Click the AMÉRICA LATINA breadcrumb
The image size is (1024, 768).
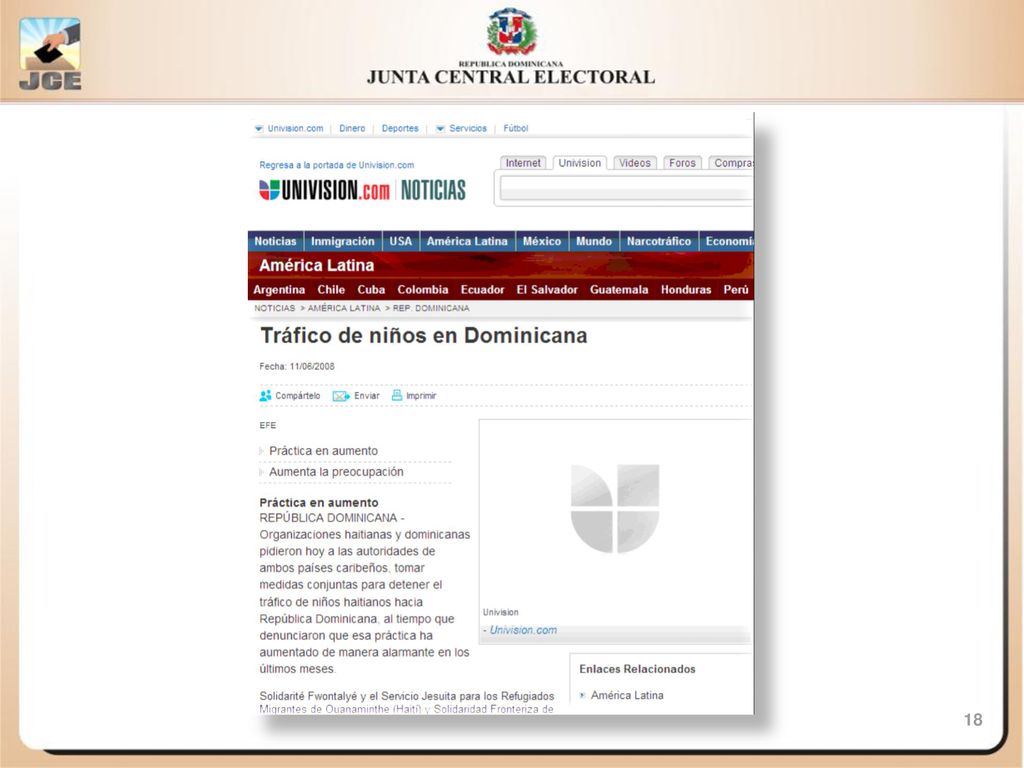(x=344, y=308)
